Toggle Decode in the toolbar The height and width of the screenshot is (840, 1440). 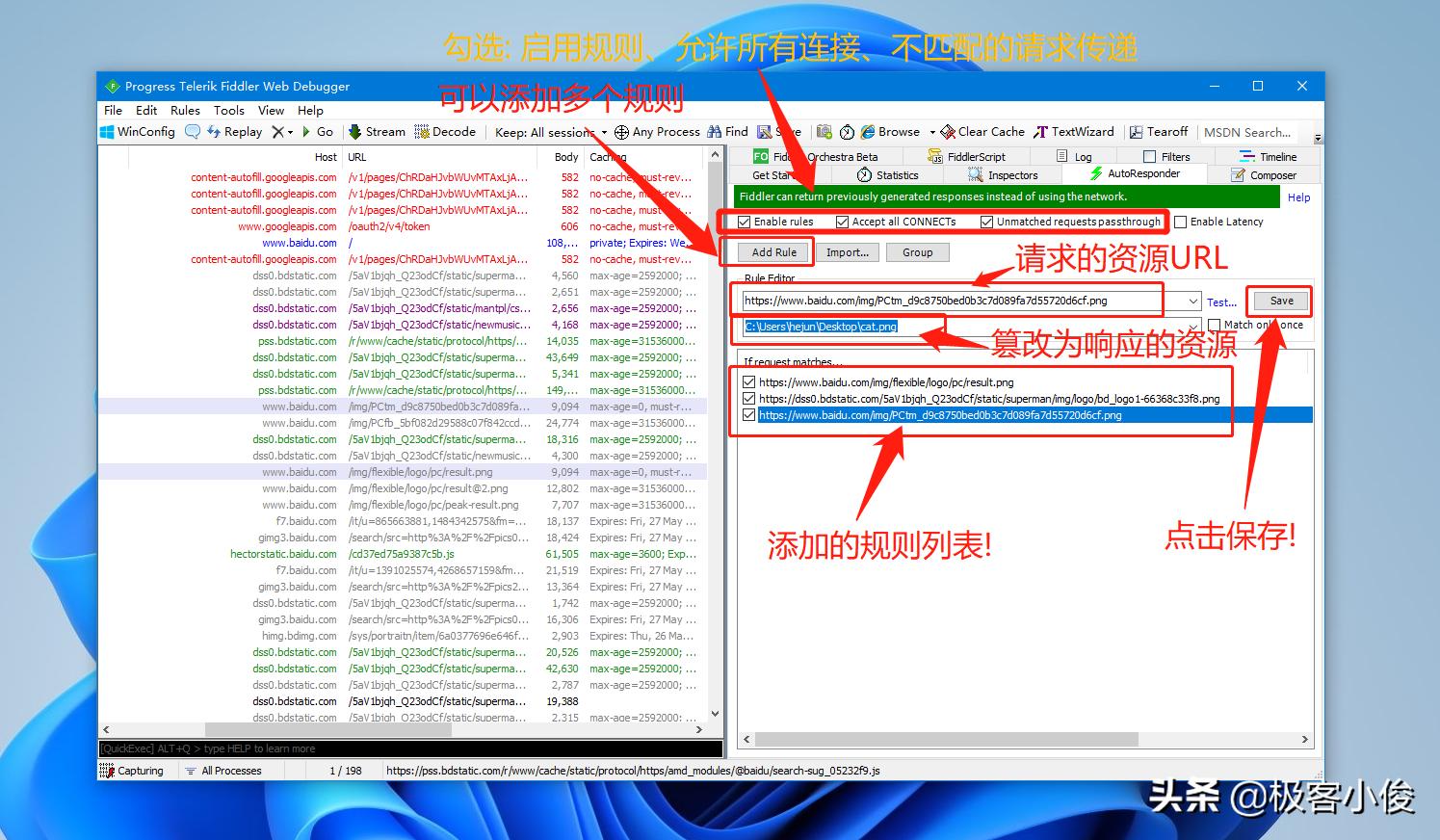[445, 132]
